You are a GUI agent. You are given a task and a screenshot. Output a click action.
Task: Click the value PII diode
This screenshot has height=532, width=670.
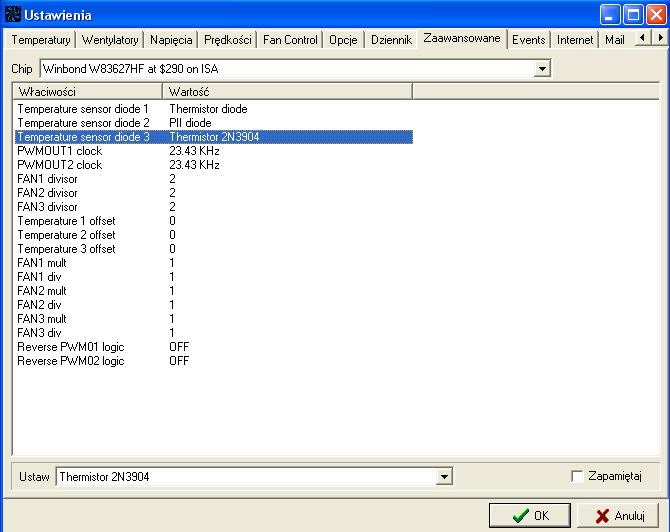(190, 123)
